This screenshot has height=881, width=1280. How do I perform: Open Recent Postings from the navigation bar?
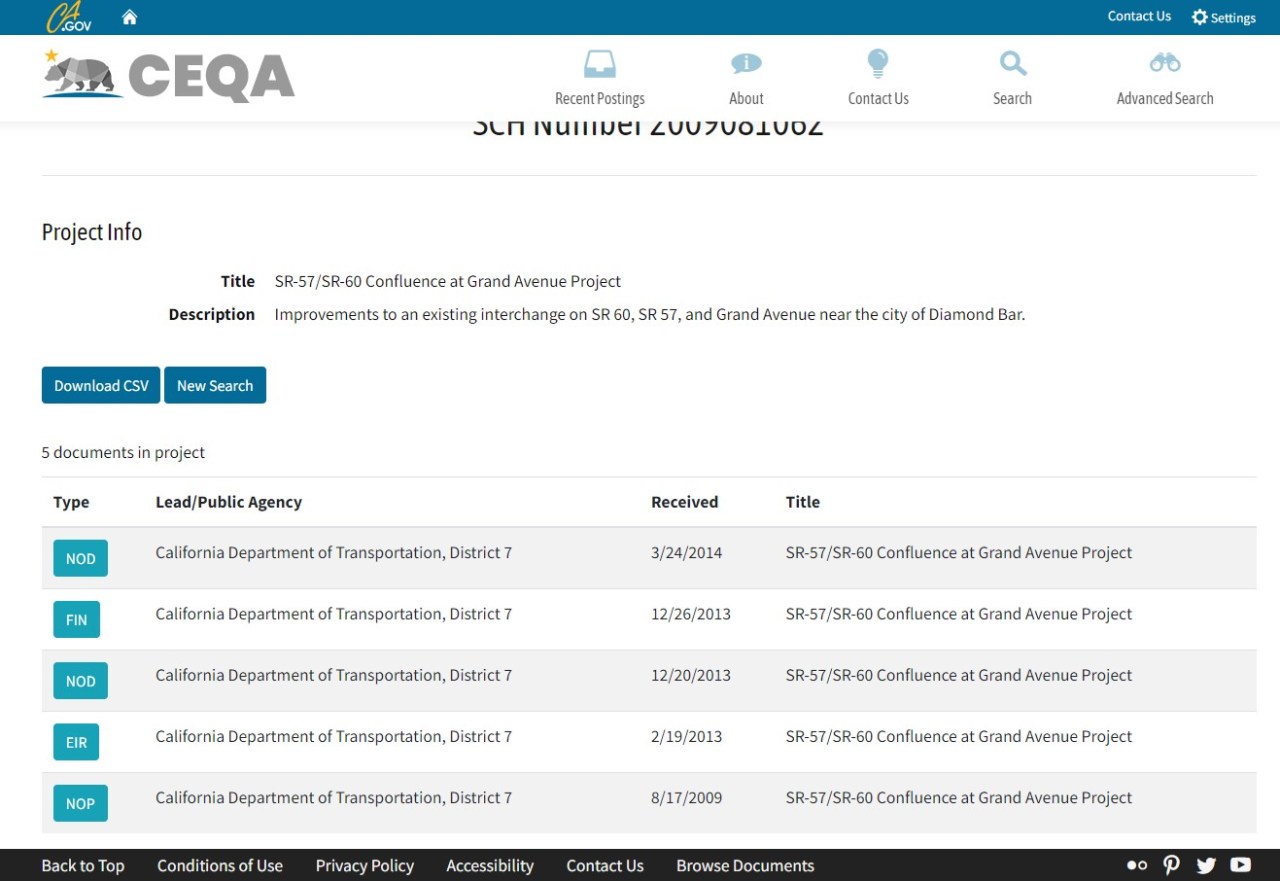(x=599, y=78)
